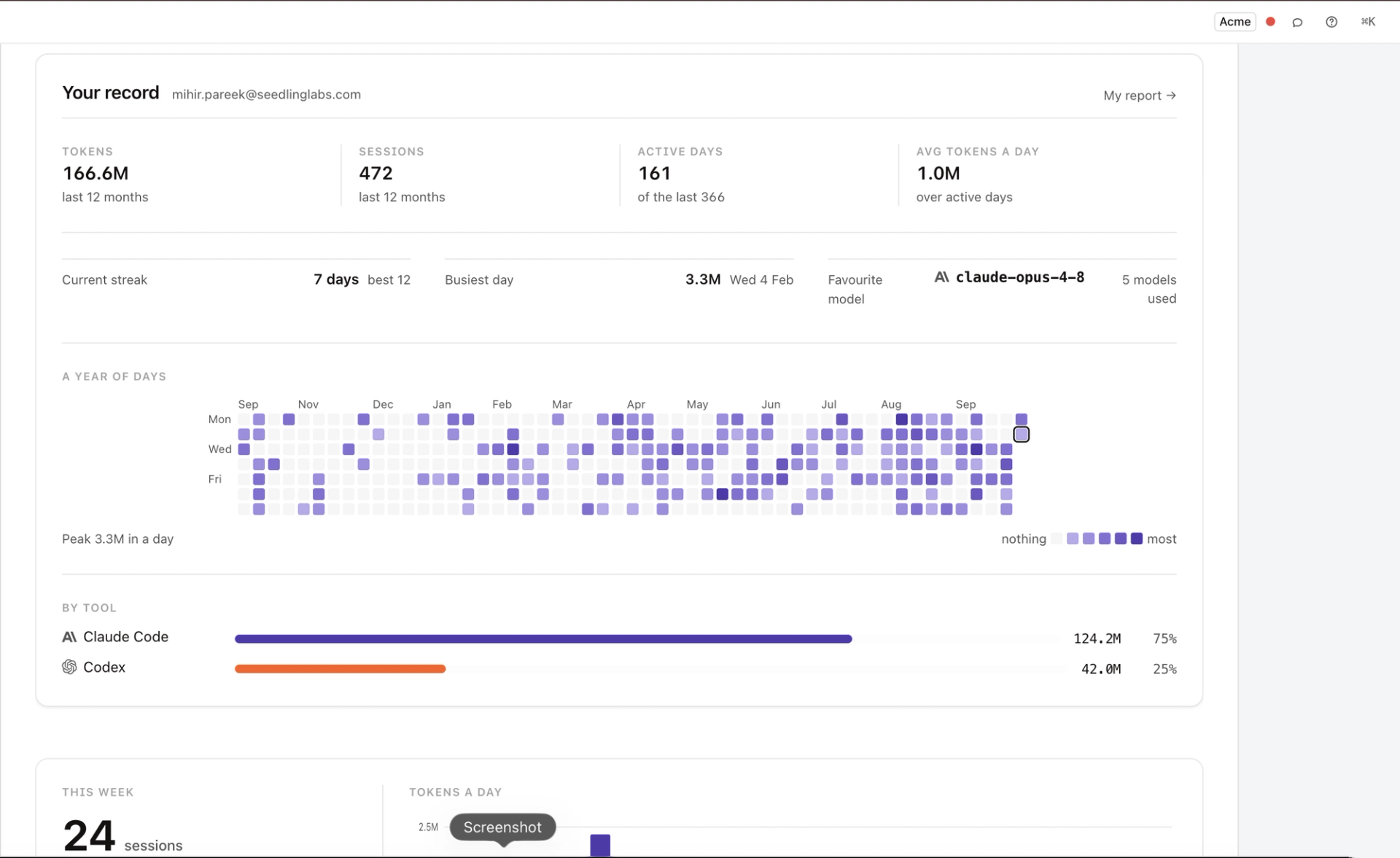
Task: Click the 'Peak 3.3M in a day' text
Action: pos(117,539)
